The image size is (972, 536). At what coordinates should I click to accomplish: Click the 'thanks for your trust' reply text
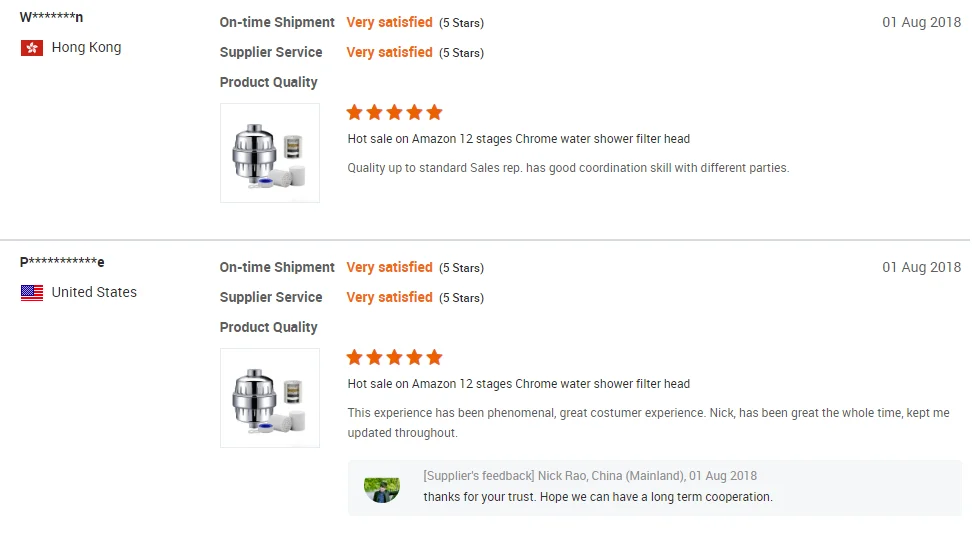(x=597, y=497)
